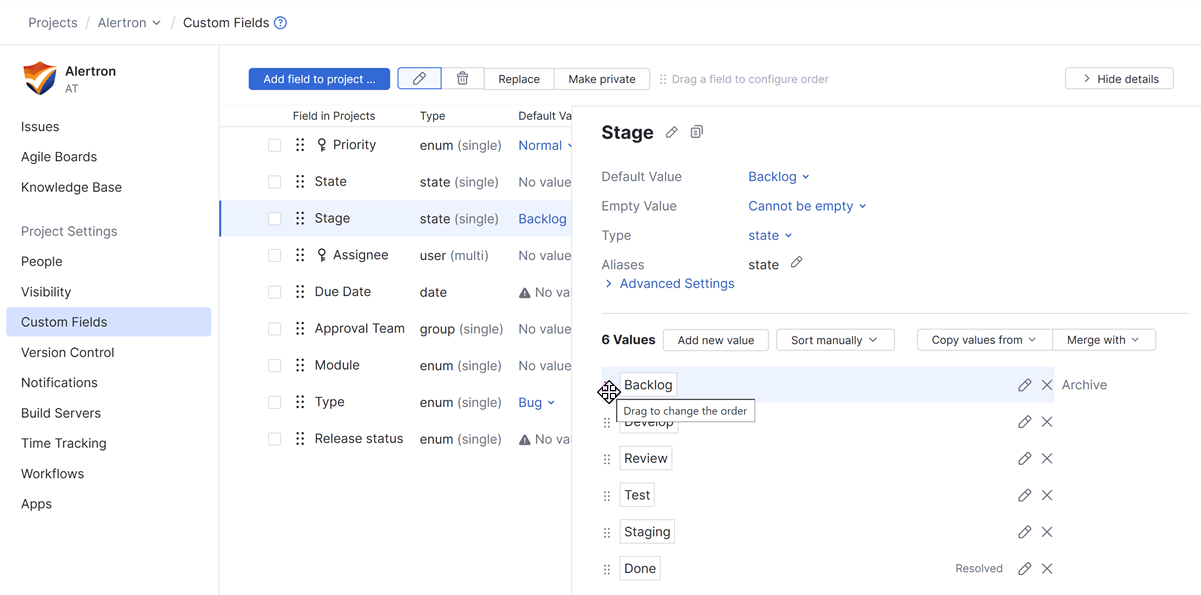Viewport: 1201px width, 595px height.
Task: Open the Cannot be empty dropdown
Action: click(x=806, y=205)
